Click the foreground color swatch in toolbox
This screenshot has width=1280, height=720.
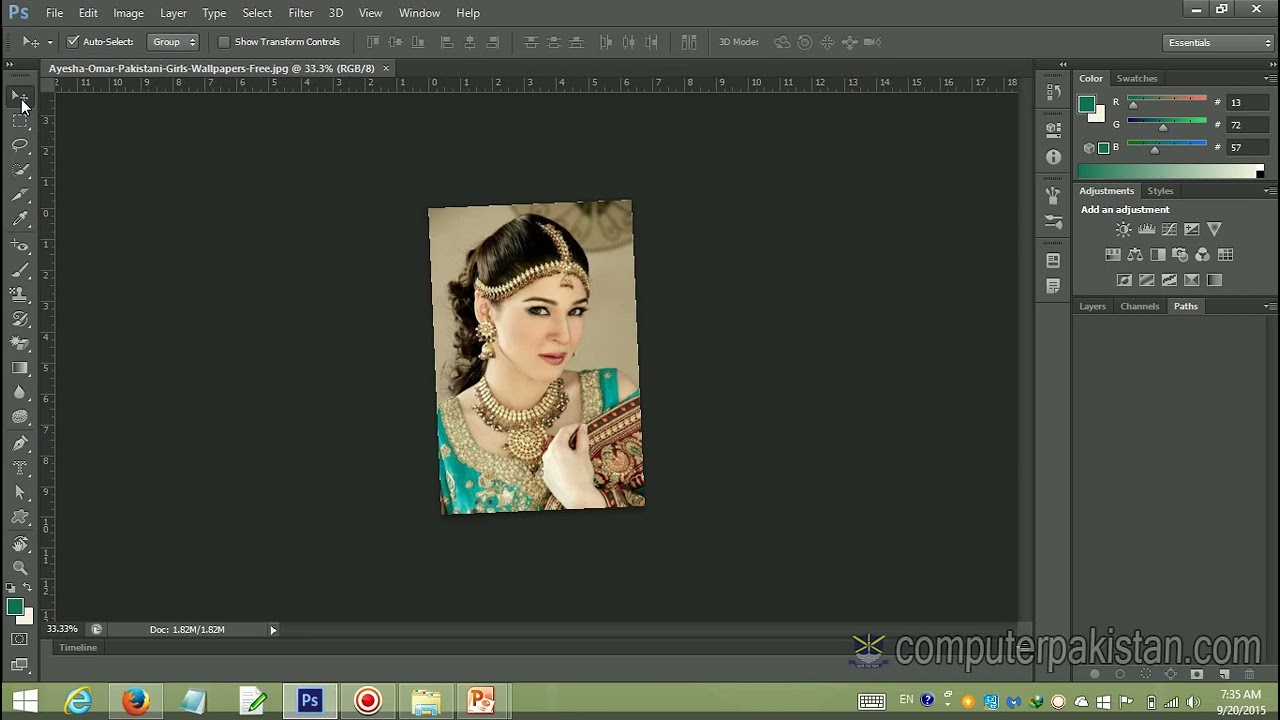pos(14,607)
